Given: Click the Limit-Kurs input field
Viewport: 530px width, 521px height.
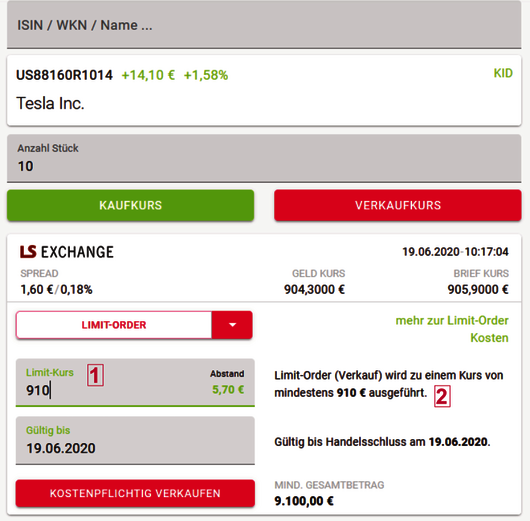Looking at the screenshot, I should (x=135, y=382).
